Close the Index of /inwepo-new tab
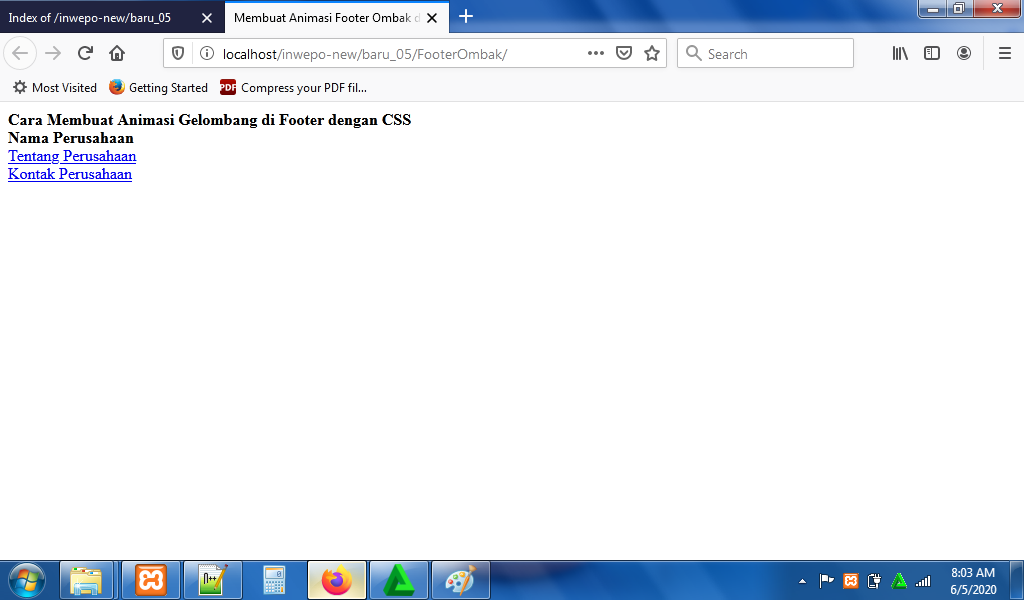Viewport: 1024px width, 600px height. point(207,18)
